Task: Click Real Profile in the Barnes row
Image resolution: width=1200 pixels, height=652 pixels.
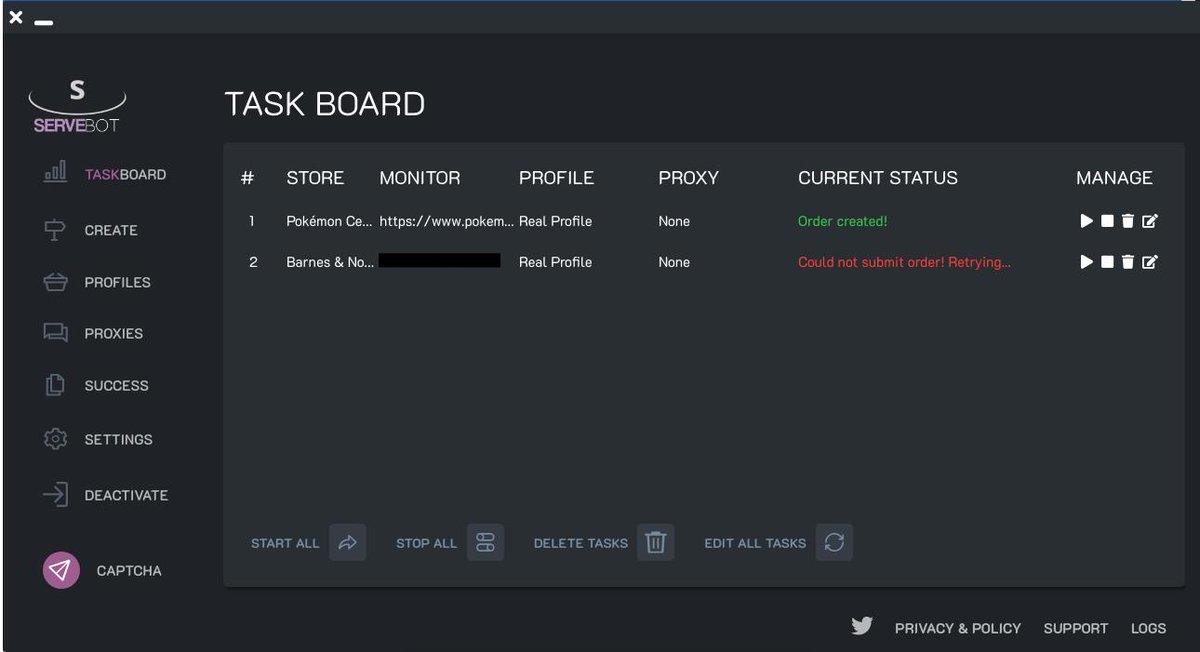Action: coord(555,262)
